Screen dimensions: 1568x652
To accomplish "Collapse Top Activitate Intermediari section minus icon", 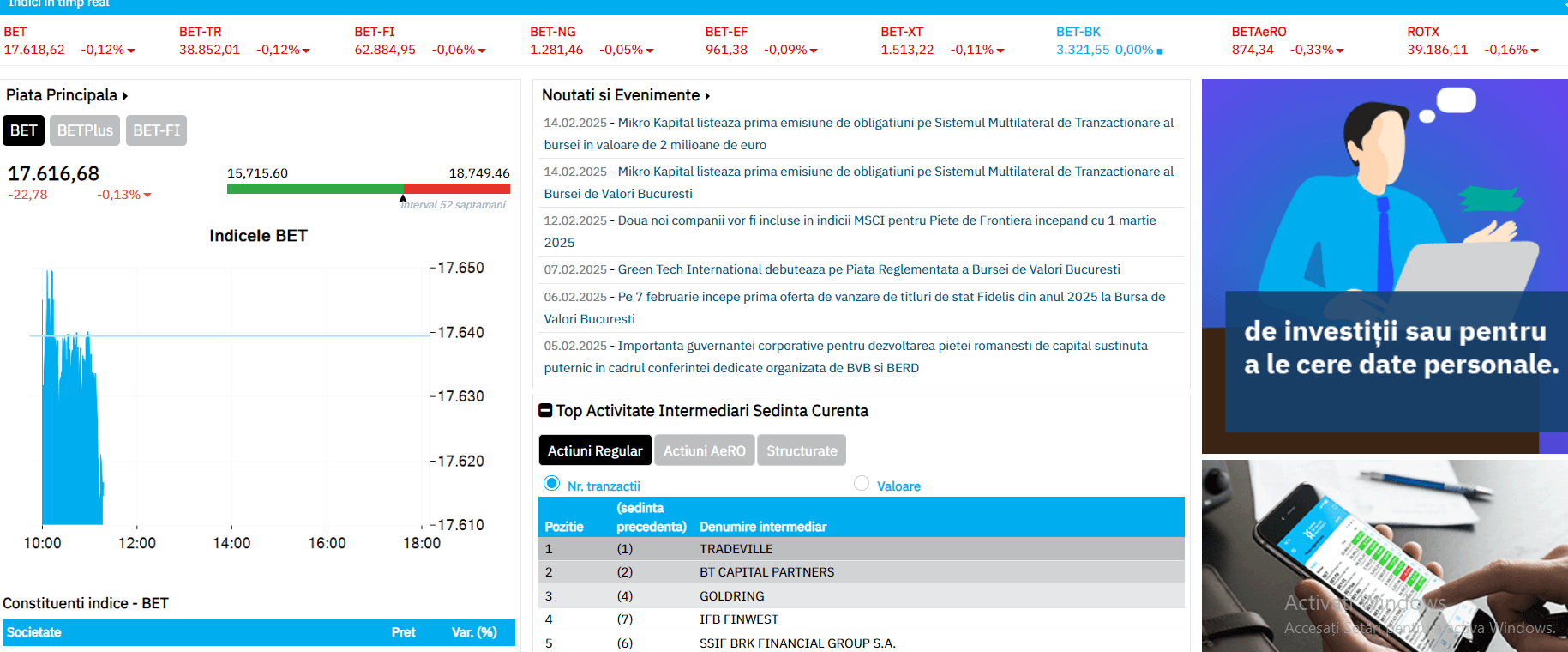I will point(545,411).
